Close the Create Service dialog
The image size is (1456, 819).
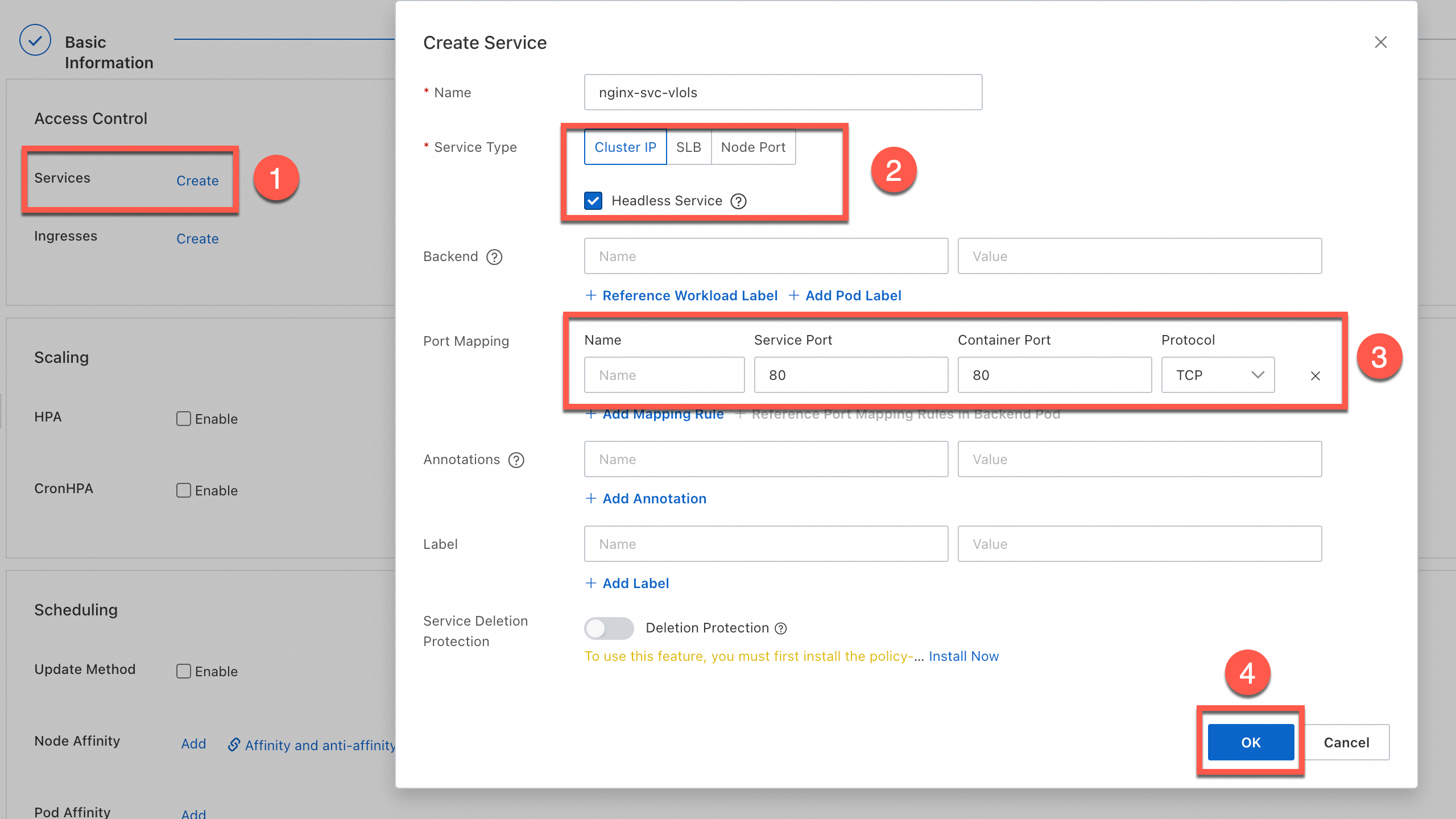click(x=1380, y=43)
